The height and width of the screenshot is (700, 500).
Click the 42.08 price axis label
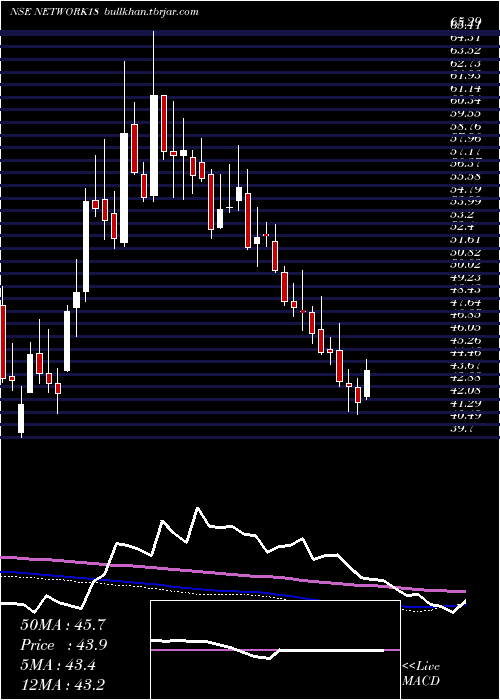pos(466,391)
